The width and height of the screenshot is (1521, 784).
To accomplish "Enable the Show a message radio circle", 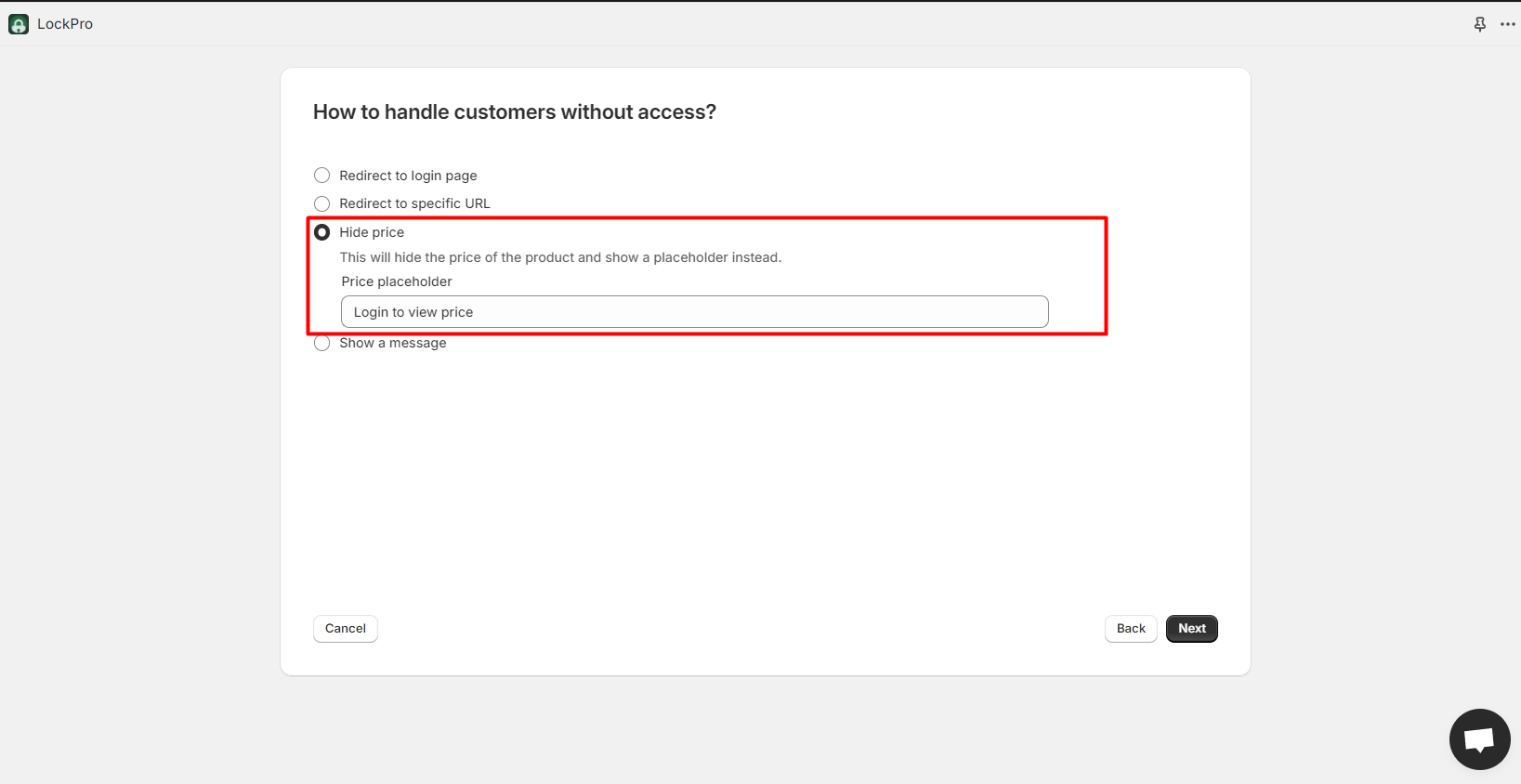I will point(322,343).
